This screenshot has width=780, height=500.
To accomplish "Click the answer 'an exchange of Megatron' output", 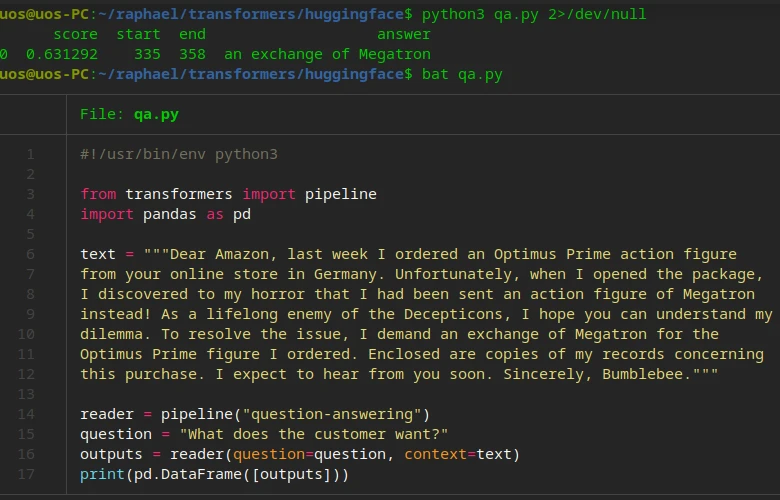I will [x=327, y=54].
